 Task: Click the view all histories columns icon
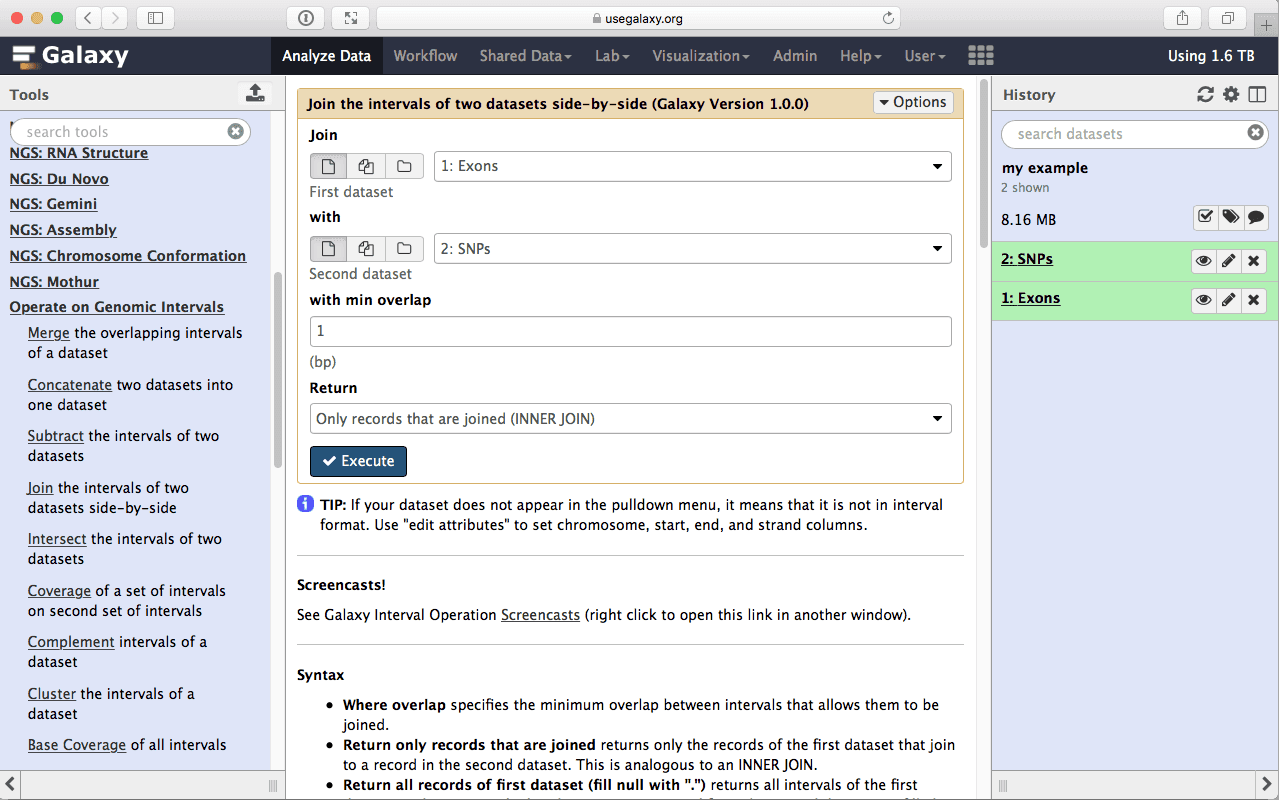tap(1257, 95)
